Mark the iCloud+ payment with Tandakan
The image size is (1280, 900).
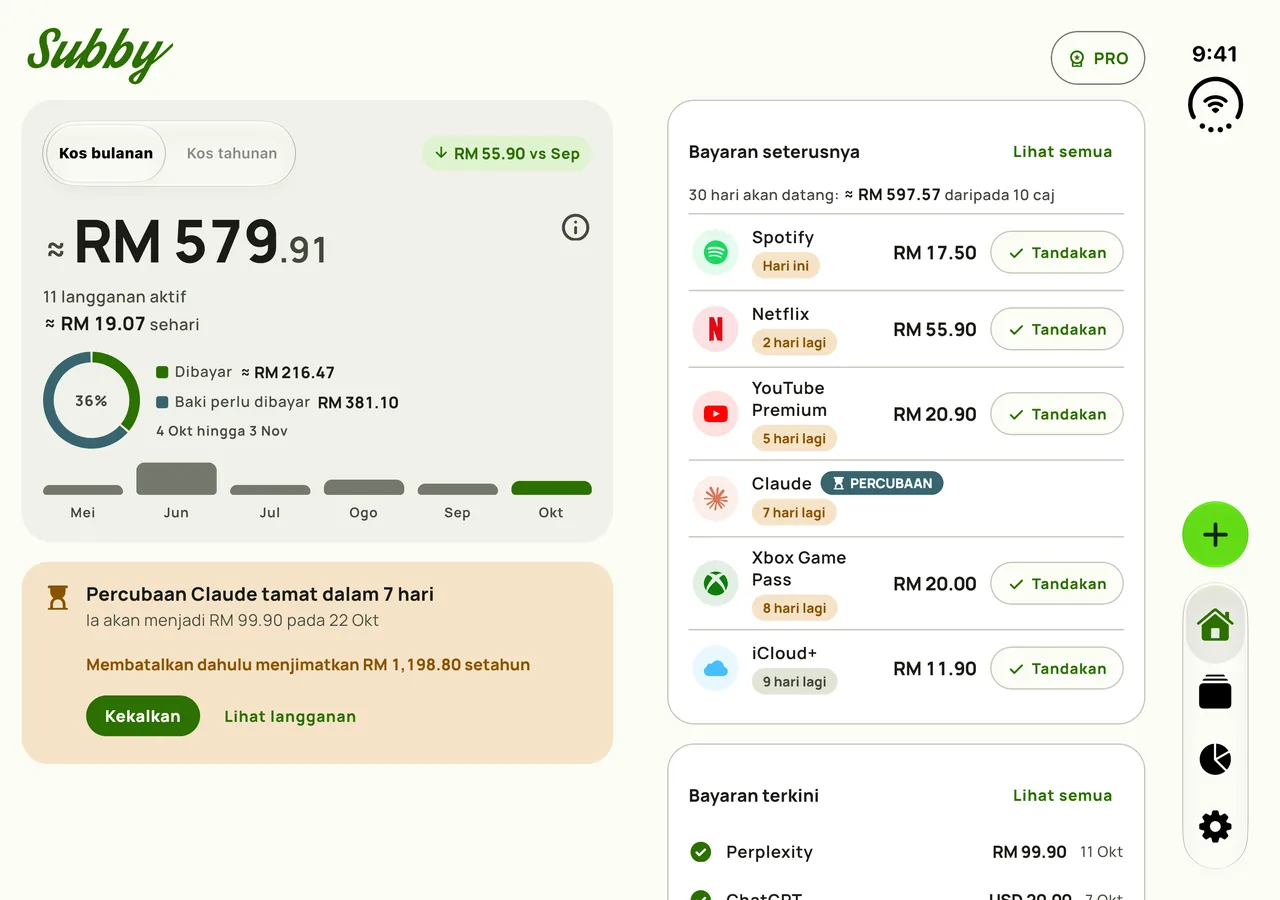[x=1057, y=668]
